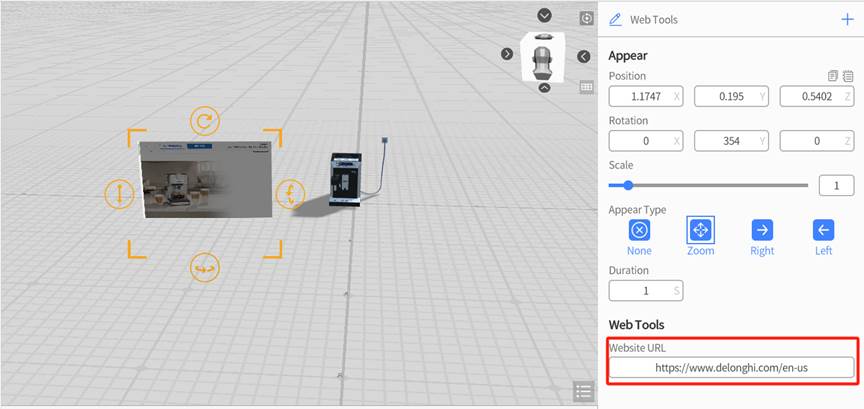Viewport: 864px width, 409px height.
Task: Select the Left appear type
Action: (x=823, y=230)
